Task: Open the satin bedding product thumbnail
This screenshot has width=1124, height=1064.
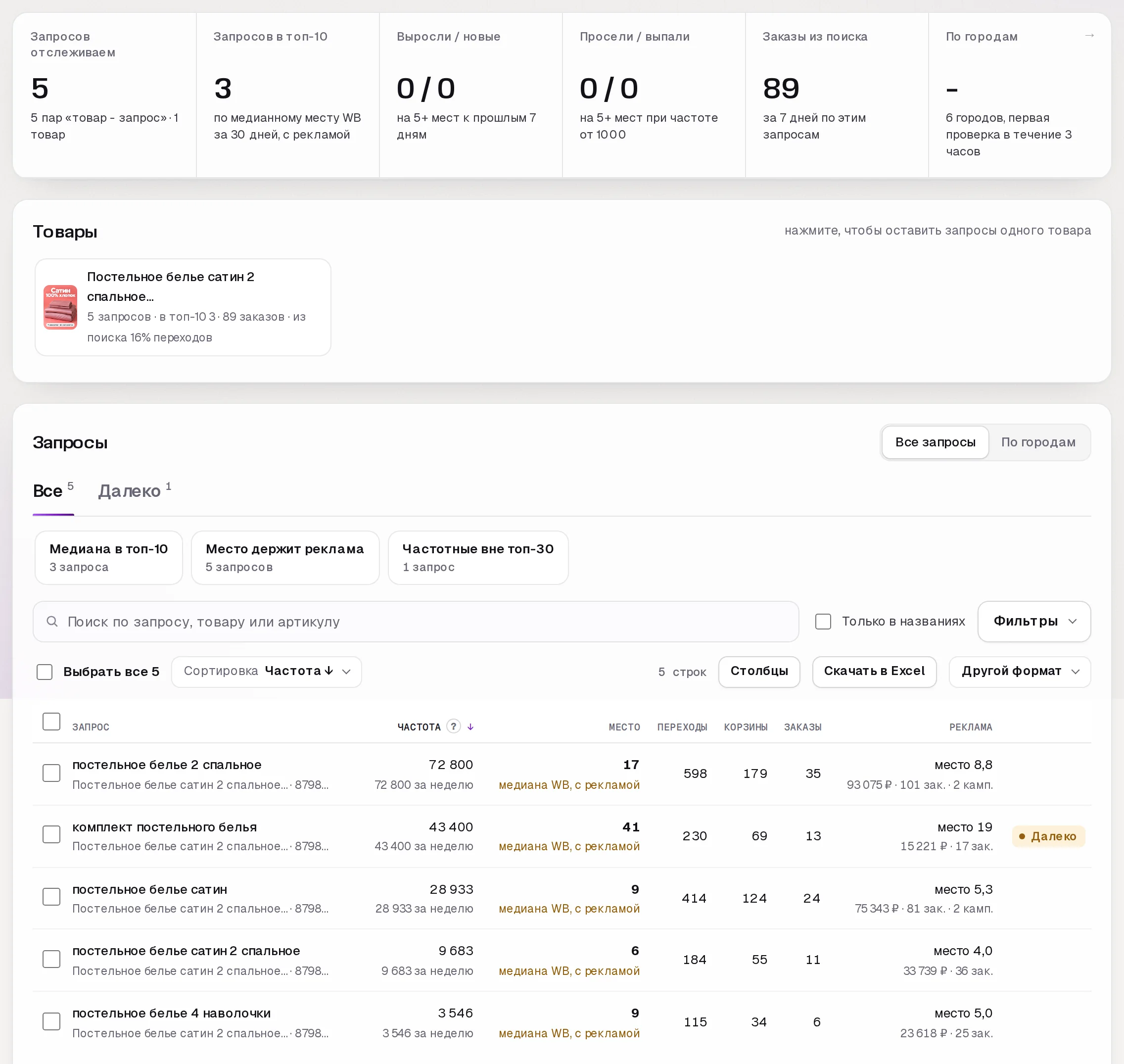Action: (61, 307)
